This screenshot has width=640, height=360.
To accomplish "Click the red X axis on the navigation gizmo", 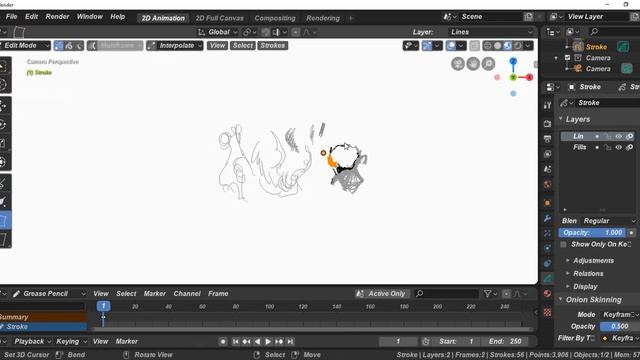I will (529, 77).
